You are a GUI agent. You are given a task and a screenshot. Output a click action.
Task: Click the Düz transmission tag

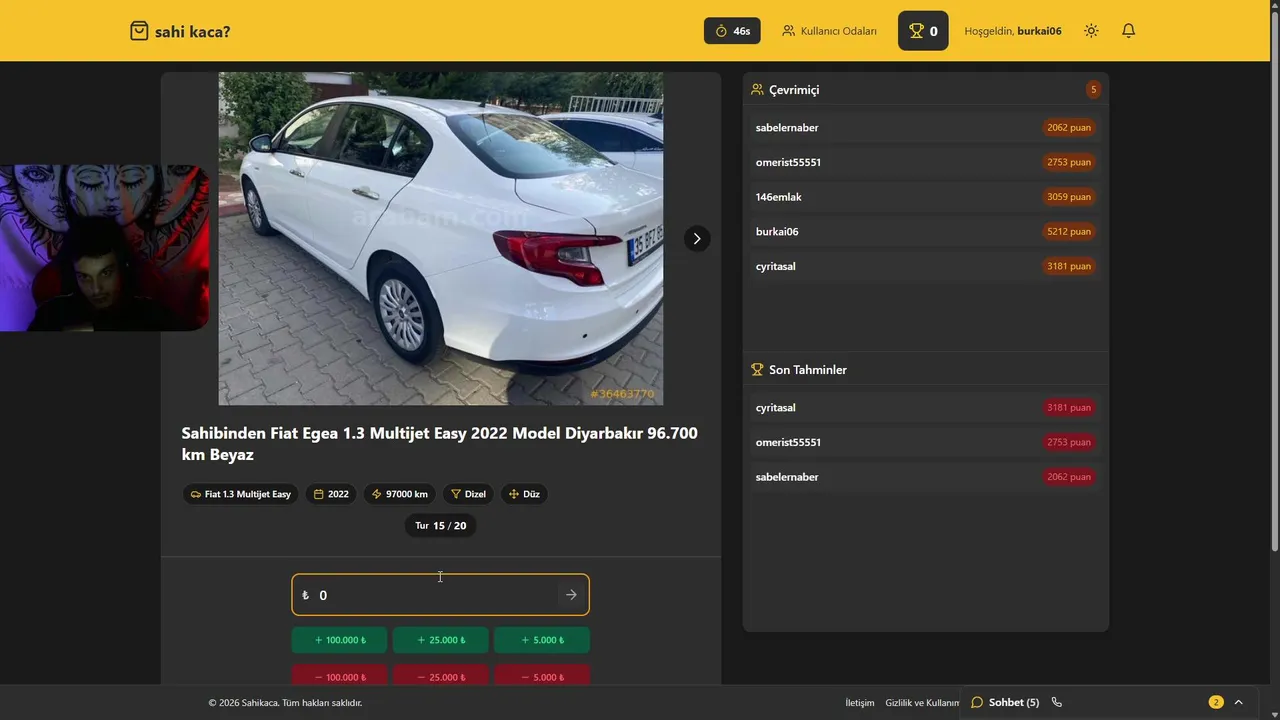pos(524,494)
